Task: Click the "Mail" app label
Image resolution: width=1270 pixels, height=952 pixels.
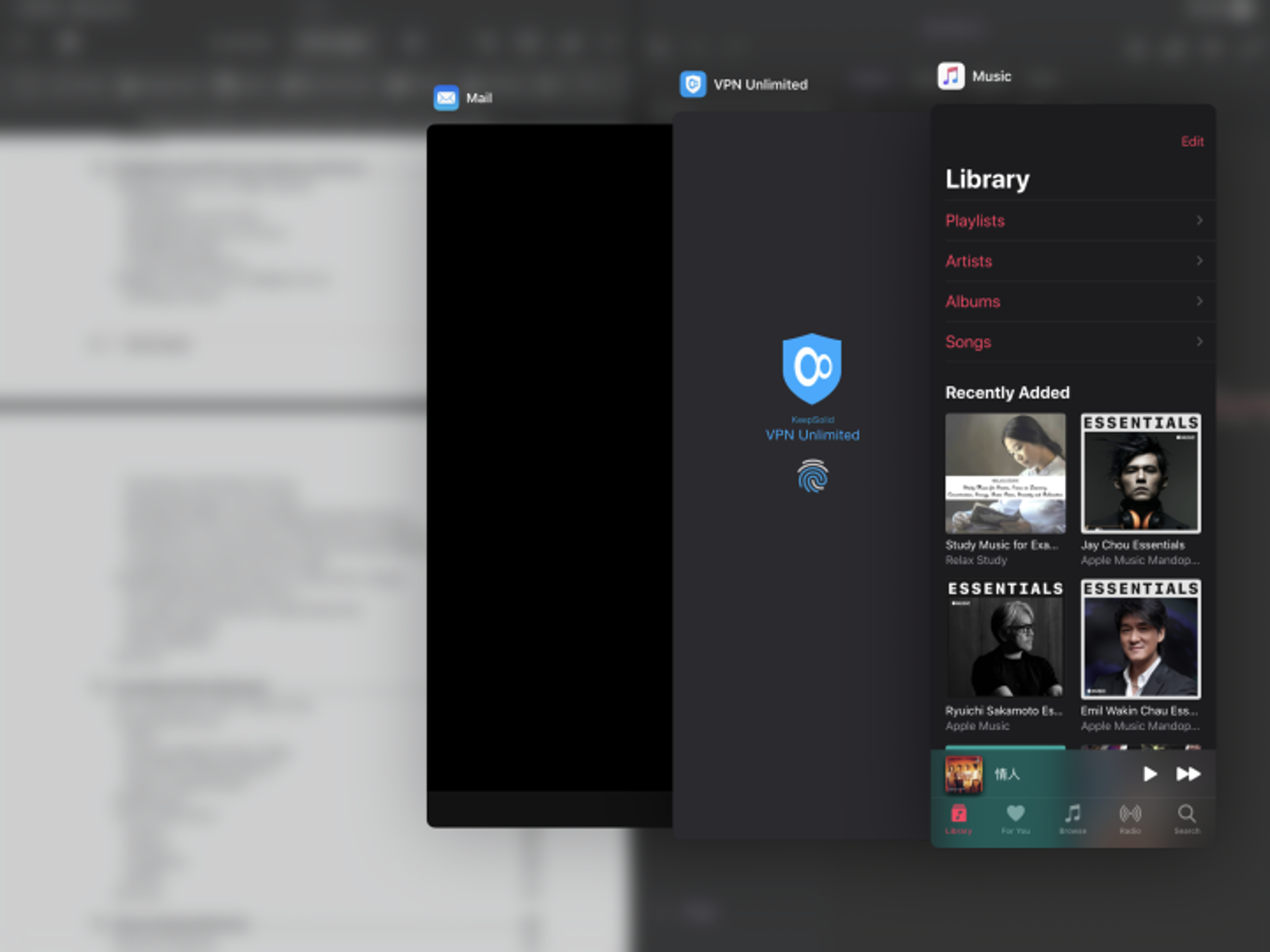Action: pos(479,98)
